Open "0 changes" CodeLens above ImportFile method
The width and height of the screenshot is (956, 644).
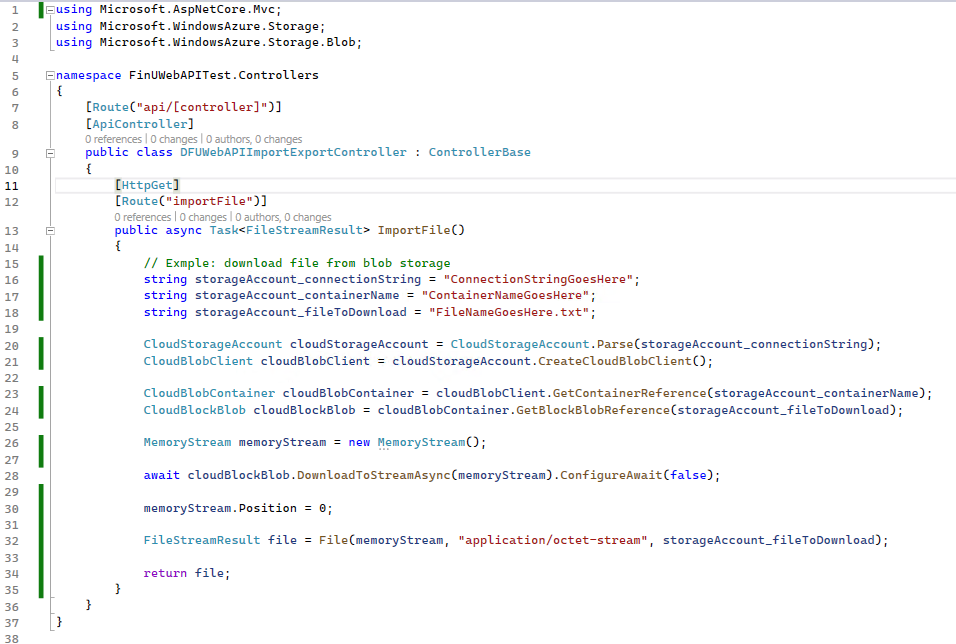[204, 217]
